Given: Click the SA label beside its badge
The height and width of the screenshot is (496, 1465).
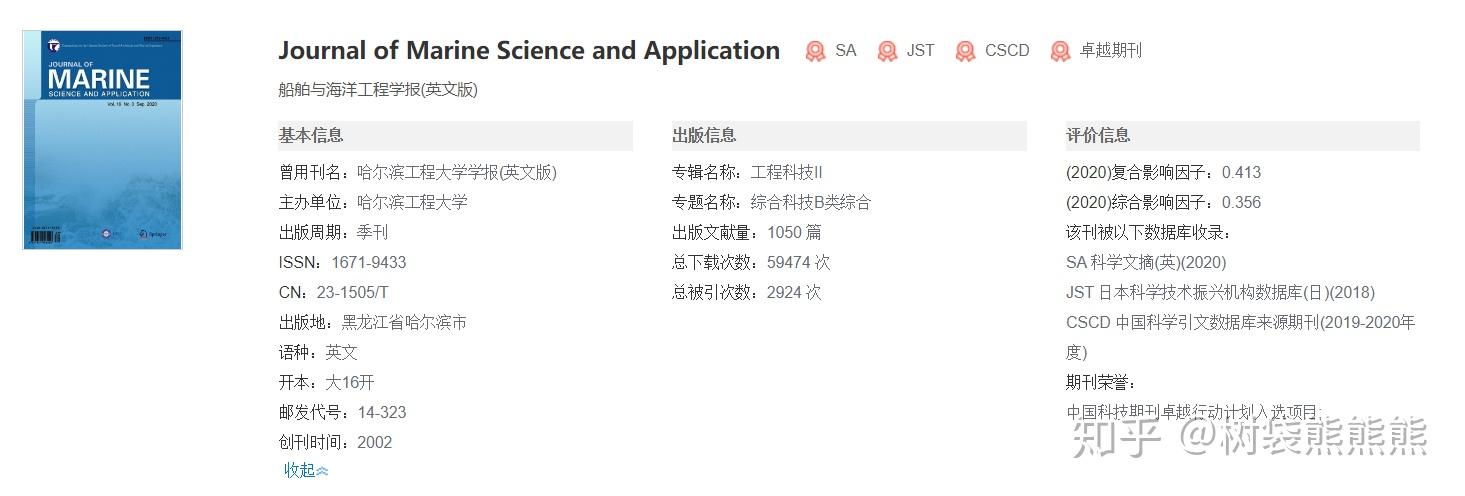Looking at the screenshot, I should [x=846, y=50].
